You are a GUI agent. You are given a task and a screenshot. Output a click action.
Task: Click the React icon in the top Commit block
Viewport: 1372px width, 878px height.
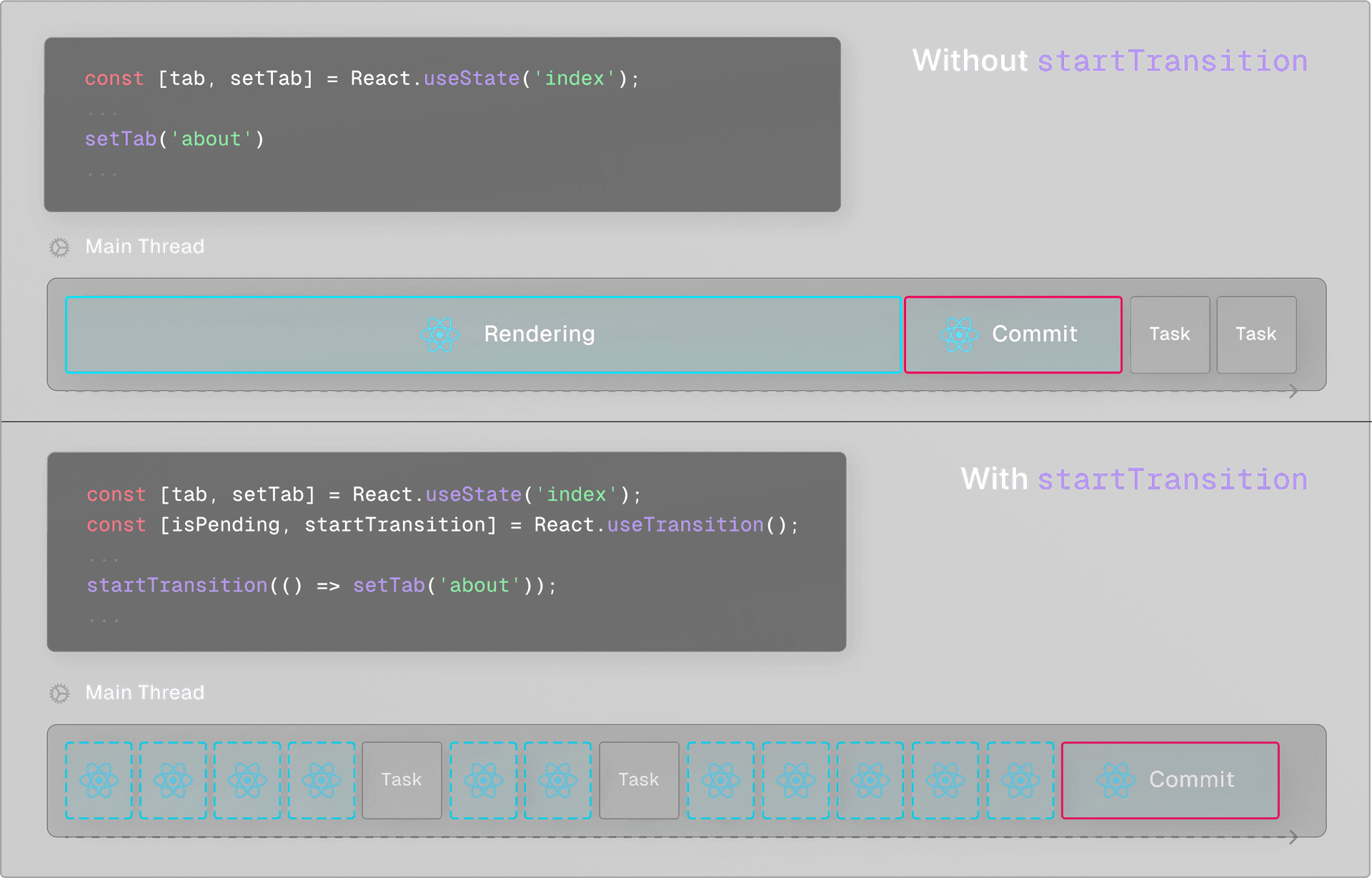958,334
